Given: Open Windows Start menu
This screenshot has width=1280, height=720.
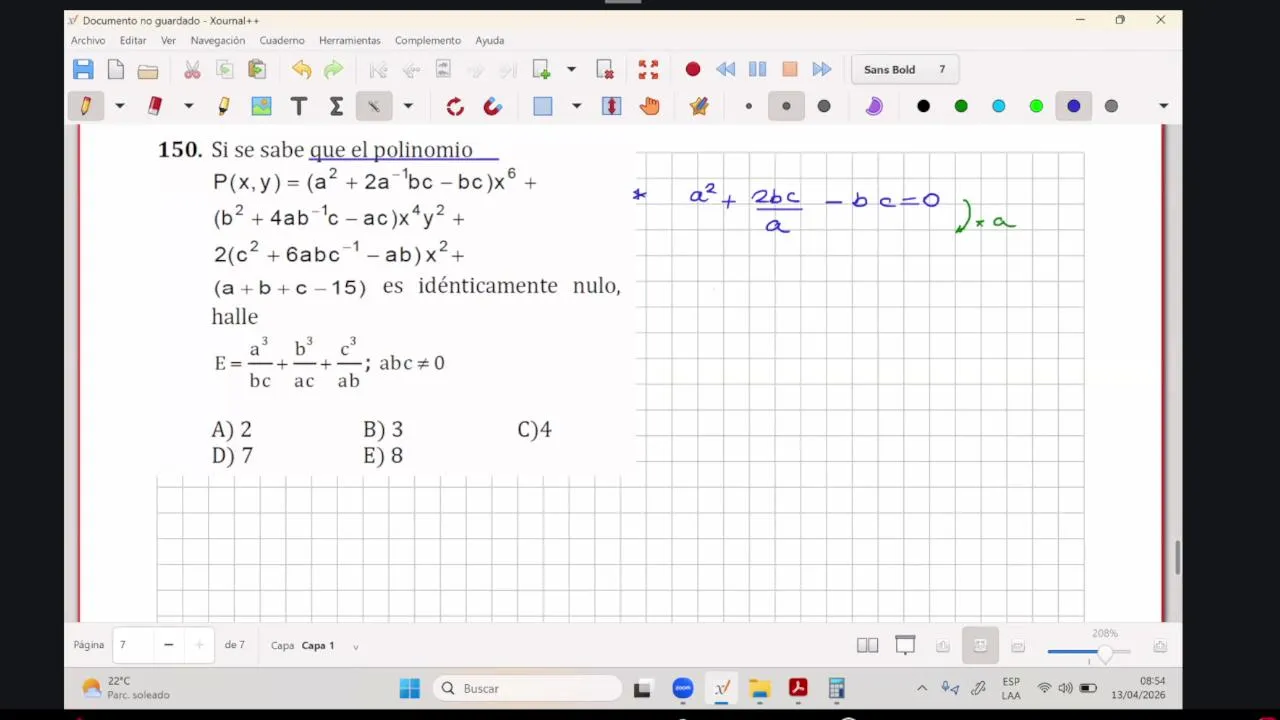Looking at the screenshot, I should tap(410, 688).
